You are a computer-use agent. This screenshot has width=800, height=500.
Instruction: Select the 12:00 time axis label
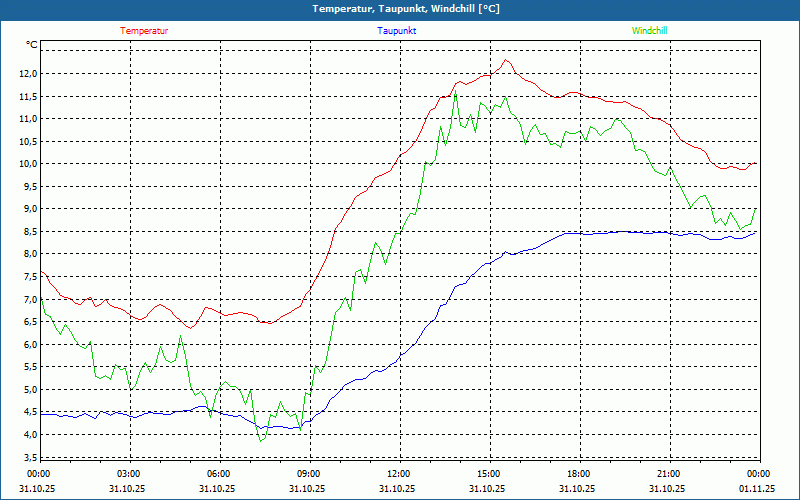click(x=398, y=474)
